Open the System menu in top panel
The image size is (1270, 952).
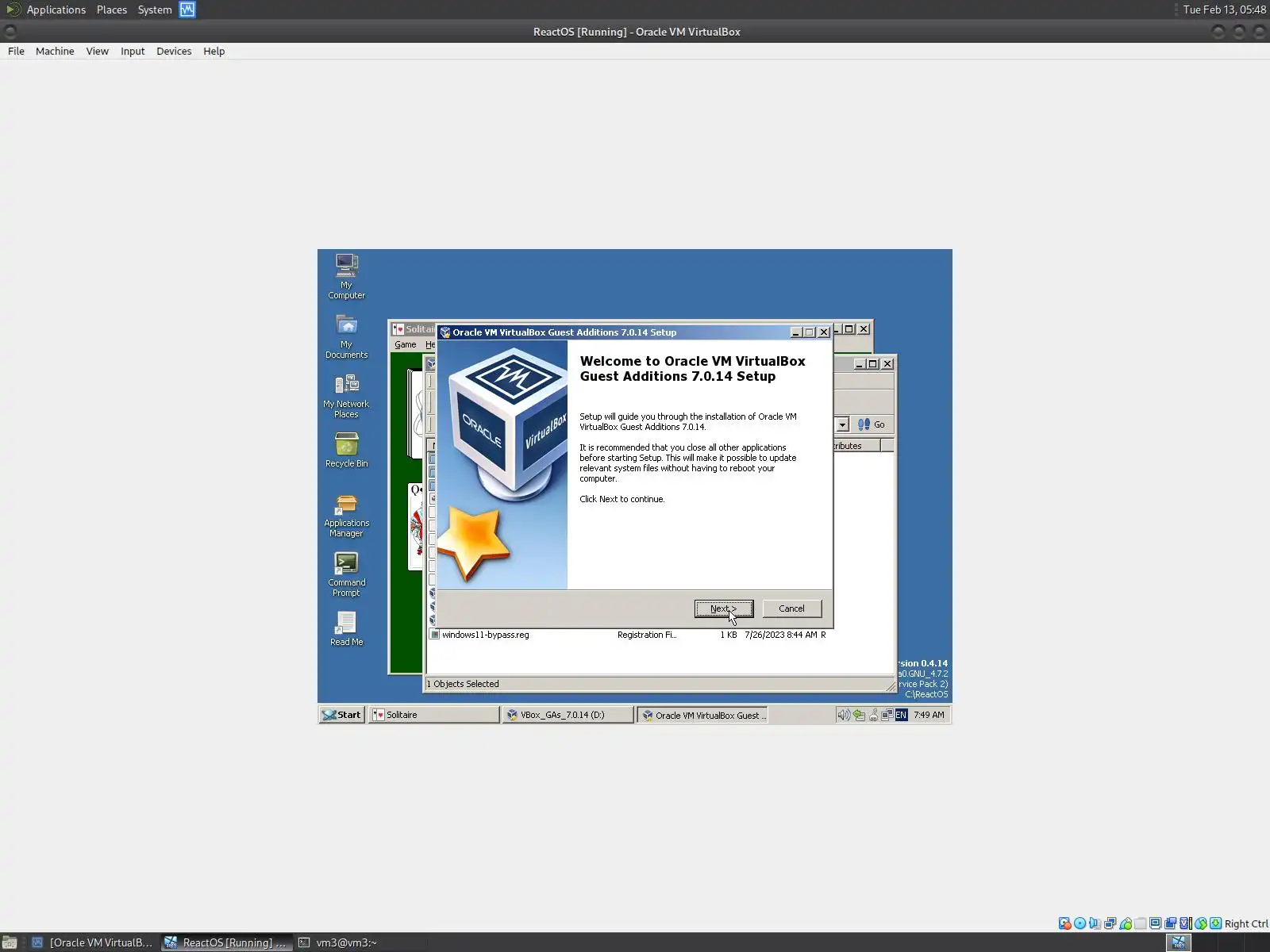[x=155, y=10]
